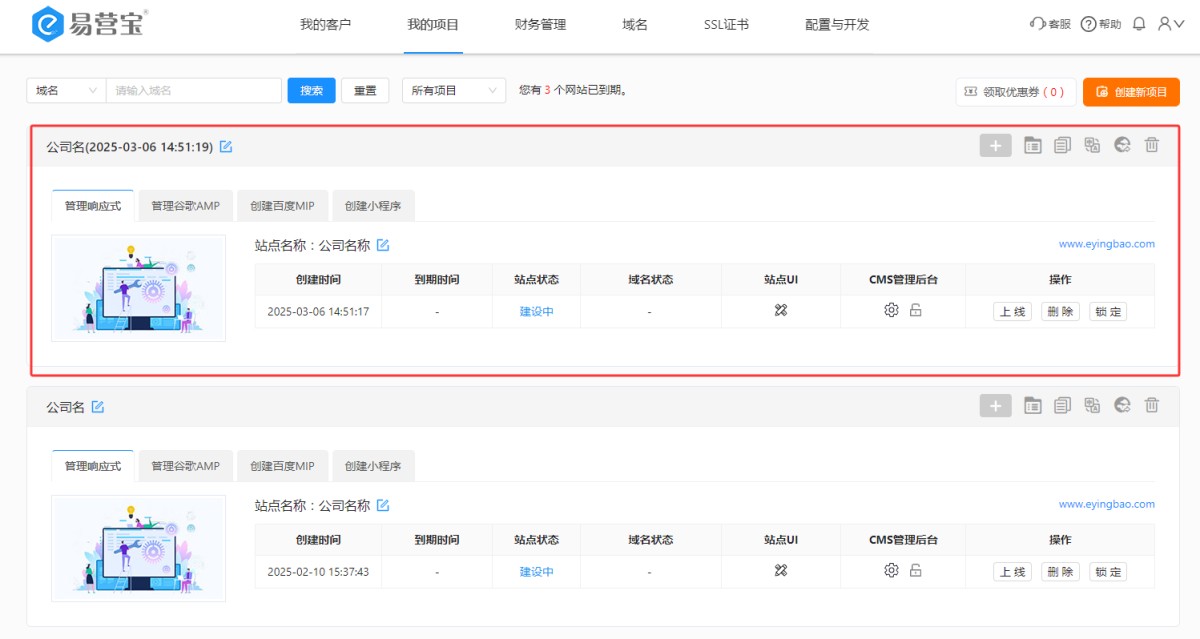This screenshot has height=639, width=1200.
Task: Open CMS settings gear for the 2025-03-06 site
Action: (891, 310)
